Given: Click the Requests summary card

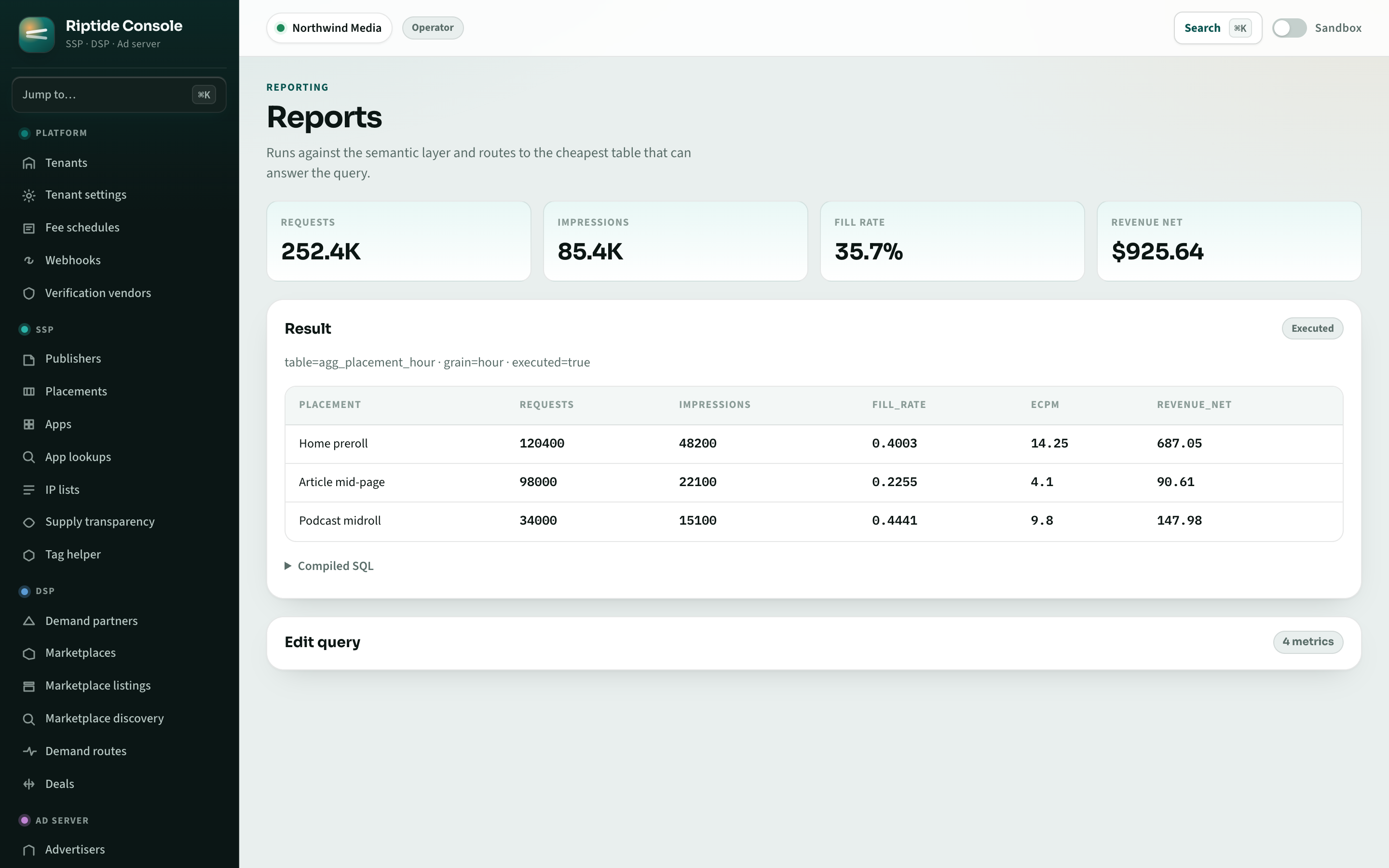Looking at the screenshot, I should (399, 241).
